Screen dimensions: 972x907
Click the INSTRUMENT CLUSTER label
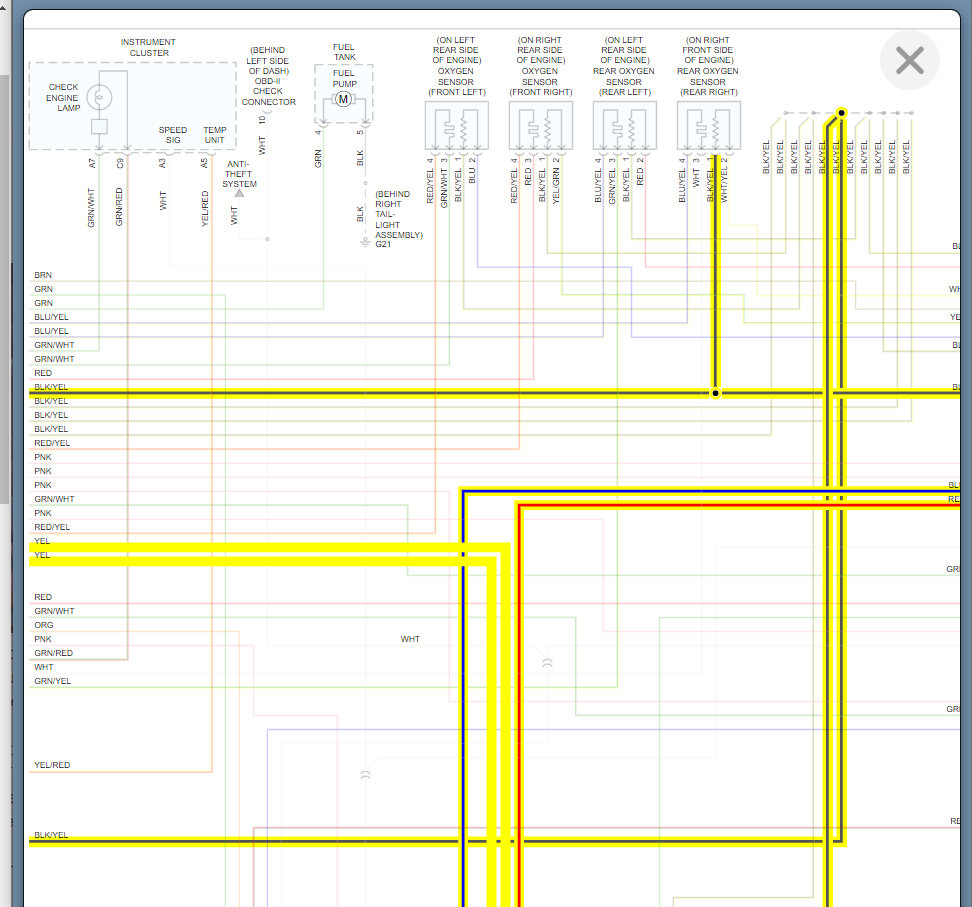point(148,47)
